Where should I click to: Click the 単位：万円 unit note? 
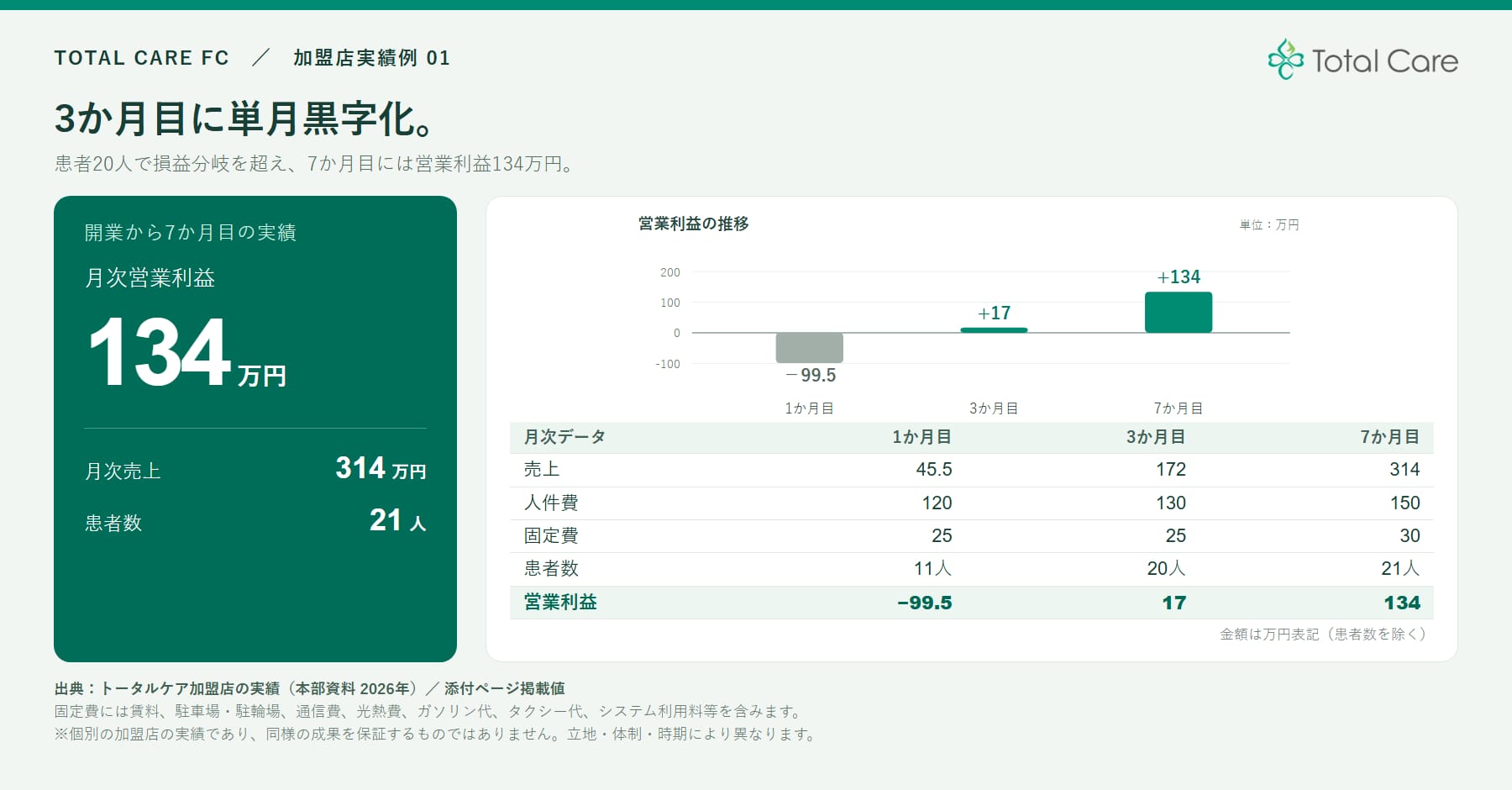[1269, 225]
